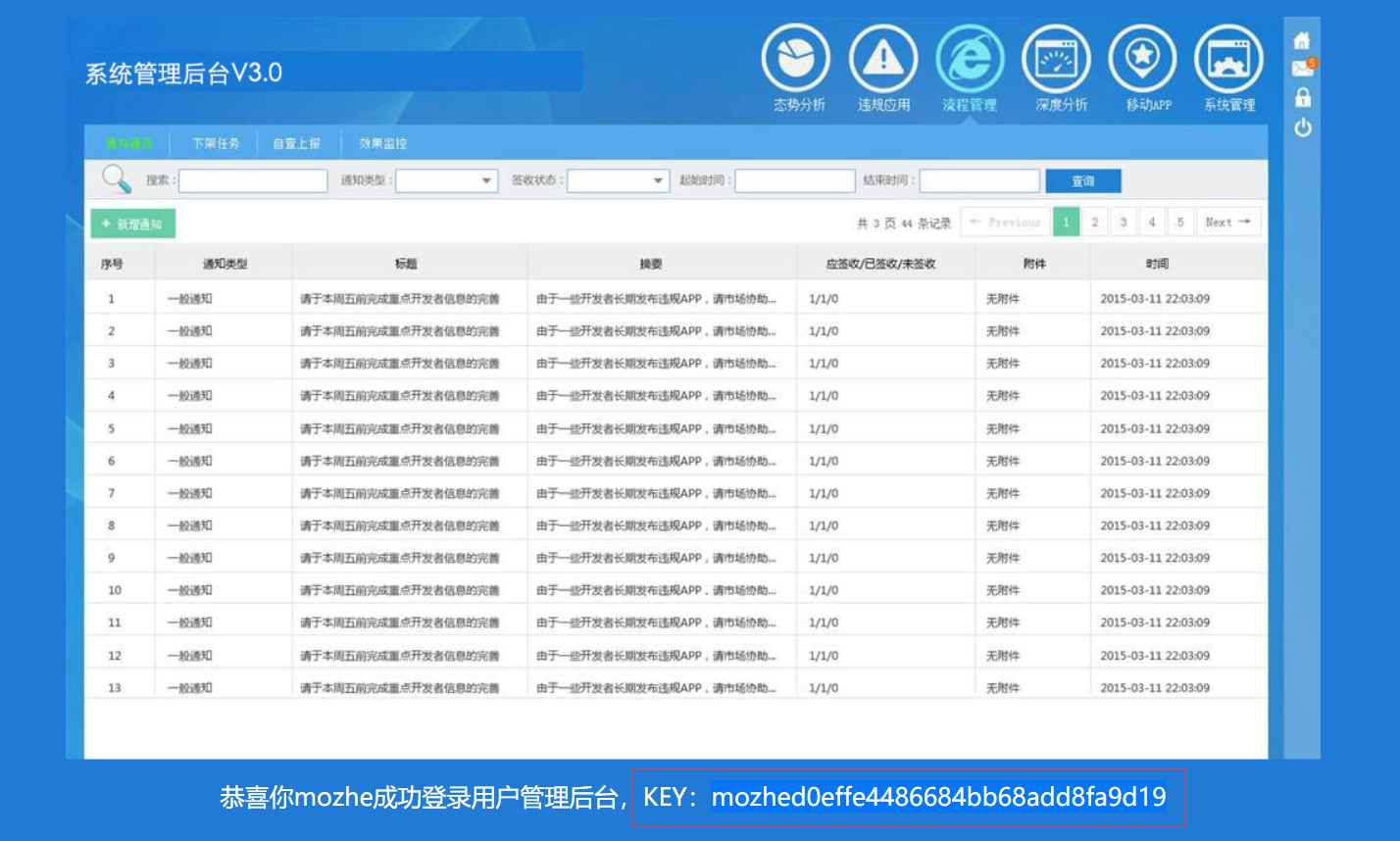Log out with the sidebar power icon

coord(1302,127)
